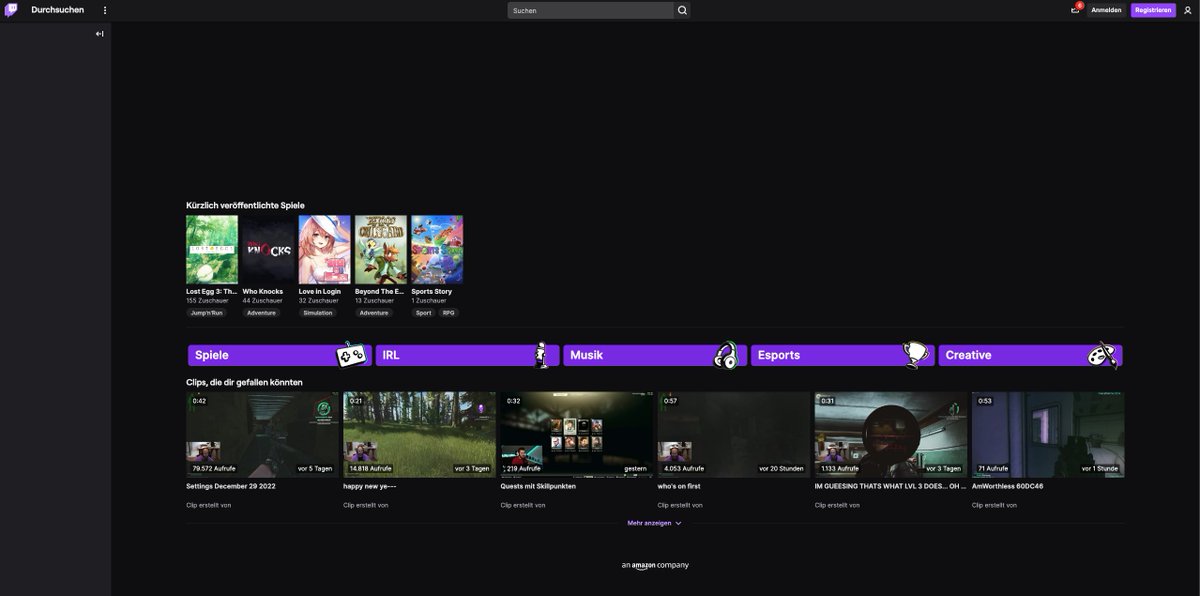Select Adventure tag under Beyond The E...
Viewport: 1200px width, 596px height.
(x=374, y=313)
